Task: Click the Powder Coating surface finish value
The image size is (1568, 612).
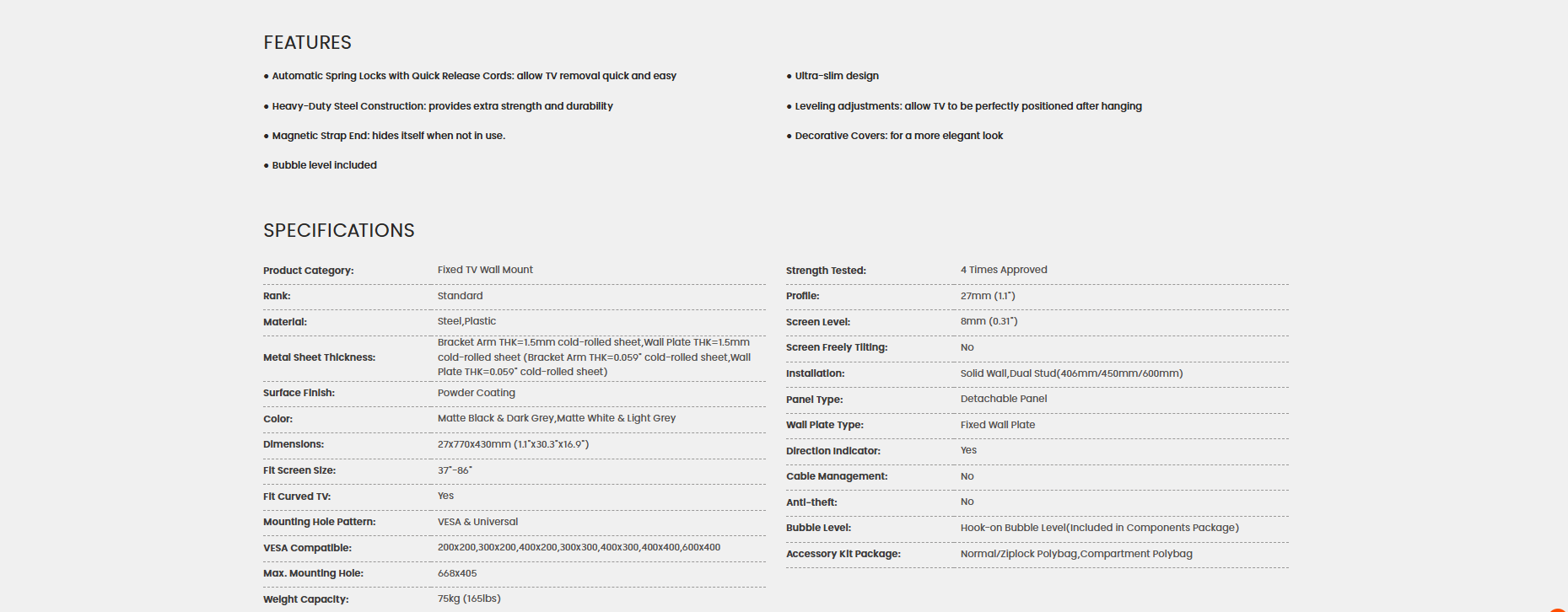Action: coord(476,393)
